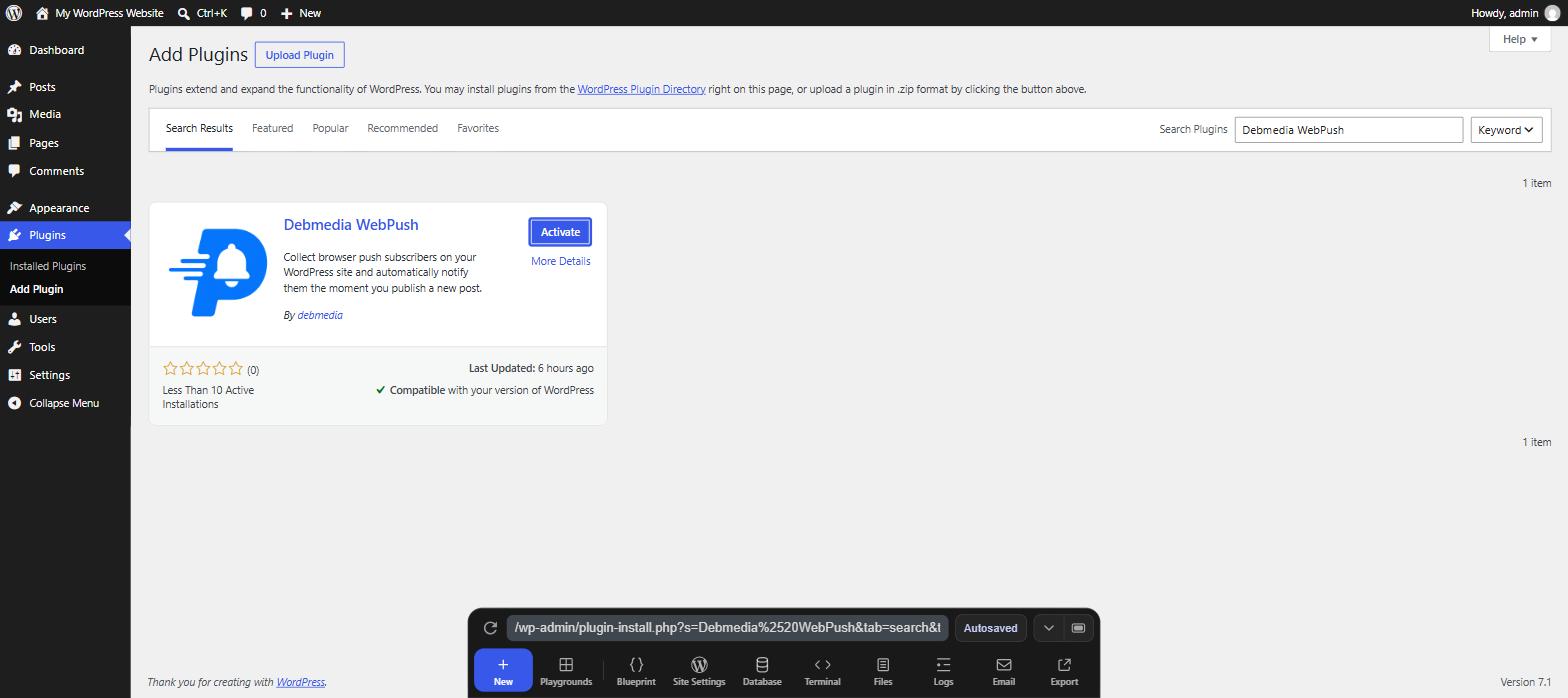Open the Ctrl+K search command
The height and width of the screenshot is (698, 1568).
click(202, 13)
